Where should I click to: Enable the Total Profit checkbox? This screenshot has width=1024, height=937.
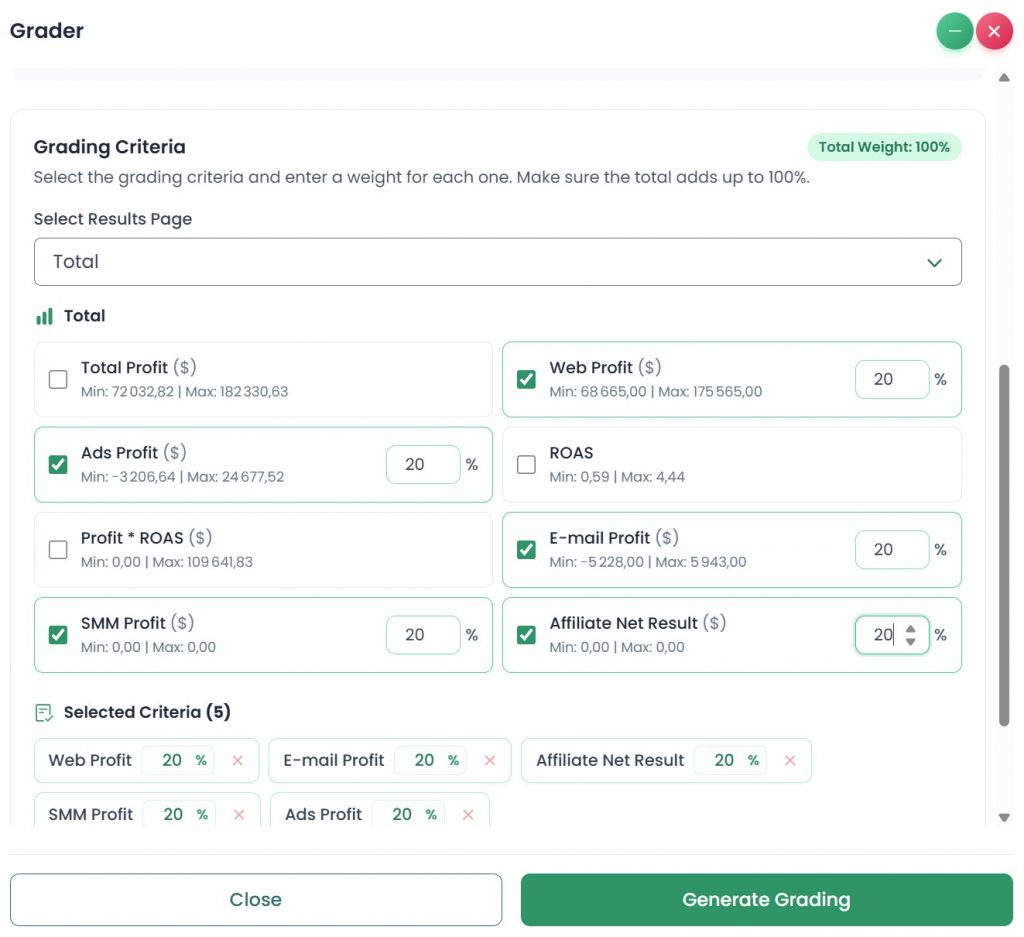[x=58, y=379]
